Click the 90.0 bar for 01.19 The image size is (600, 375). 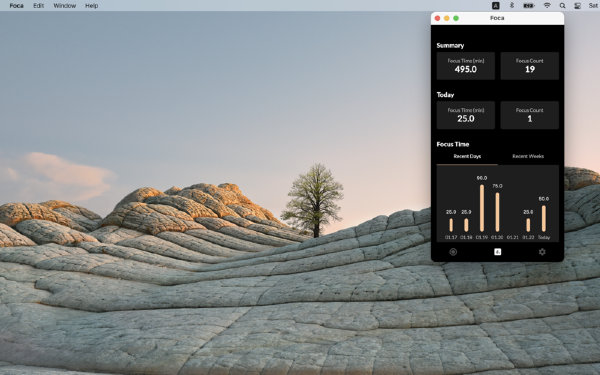[482, 208]
